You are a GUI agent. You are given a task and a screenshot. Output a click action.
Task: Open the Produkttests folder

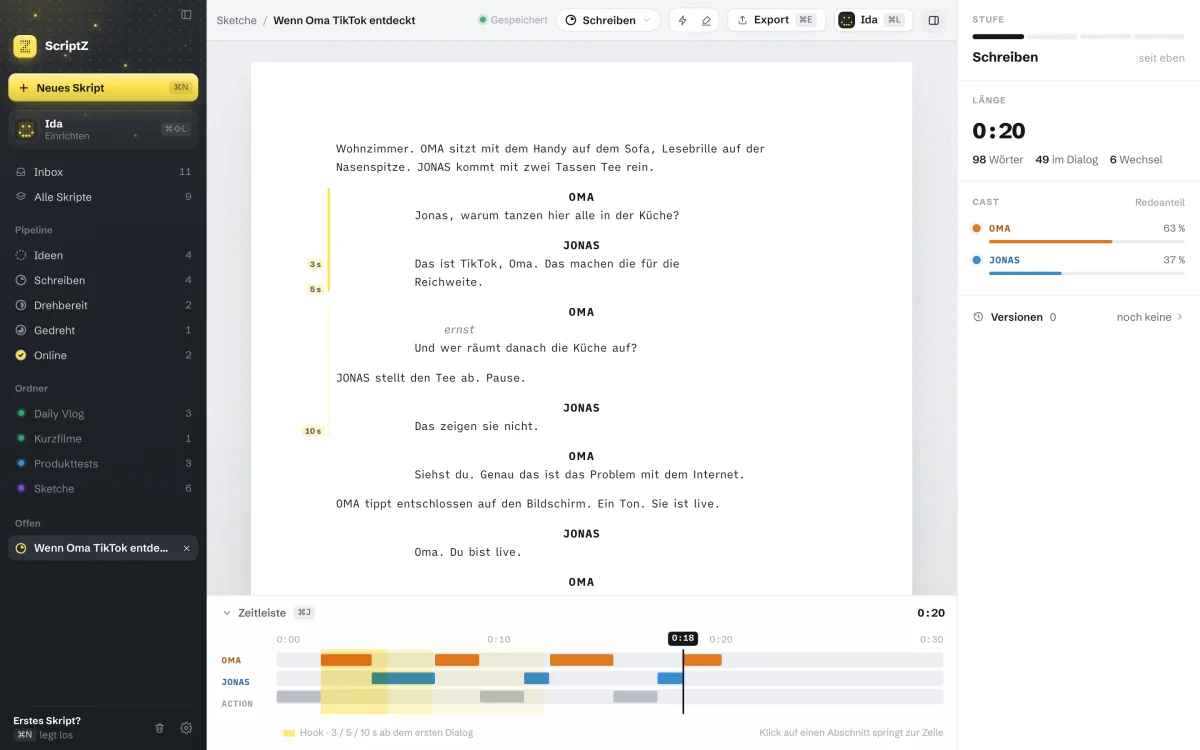click(103, 463)
